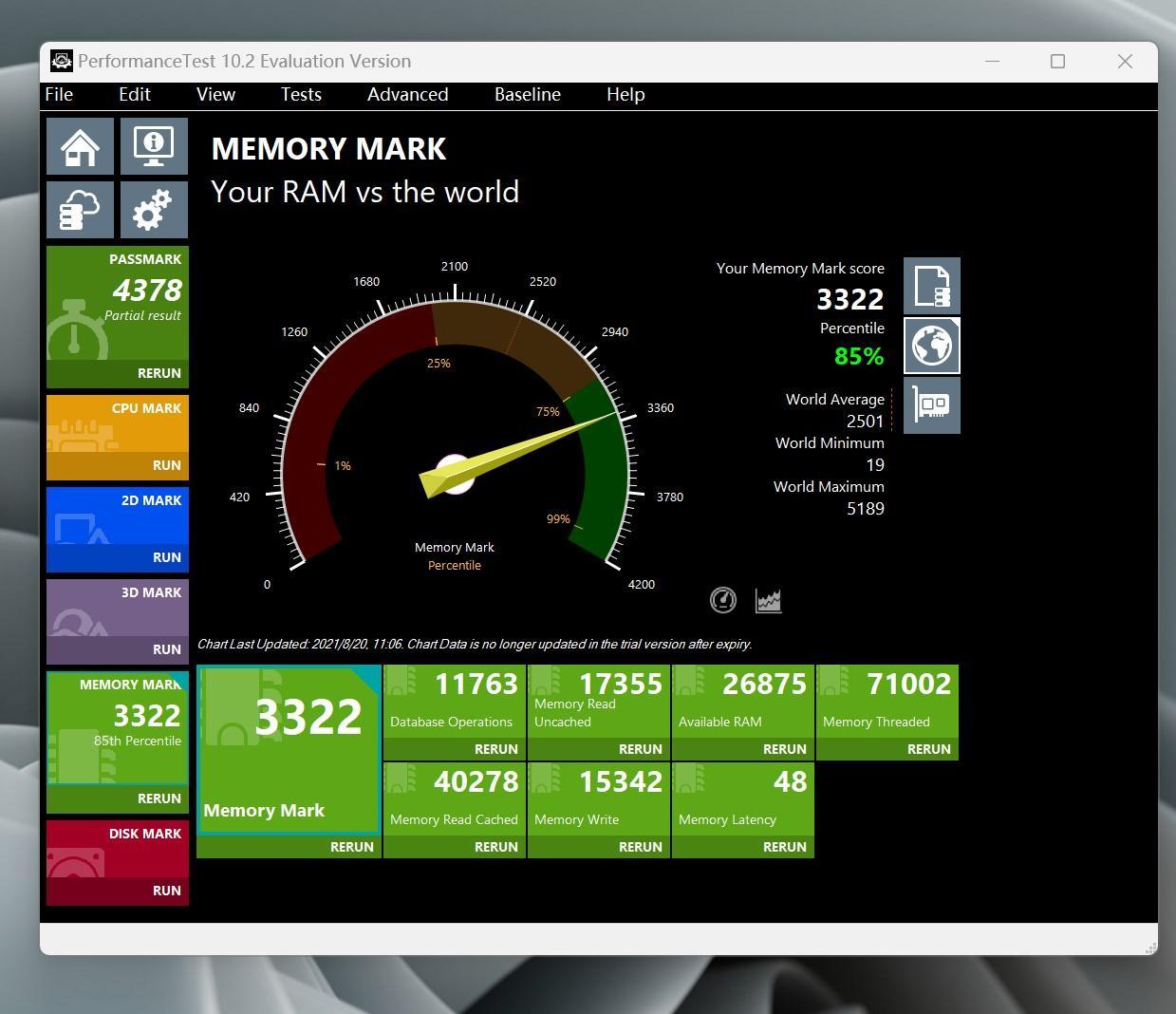Click the Chart Last Updated notice text
The width and height of the screenshot is (1176, 1014).
(475, 644)
